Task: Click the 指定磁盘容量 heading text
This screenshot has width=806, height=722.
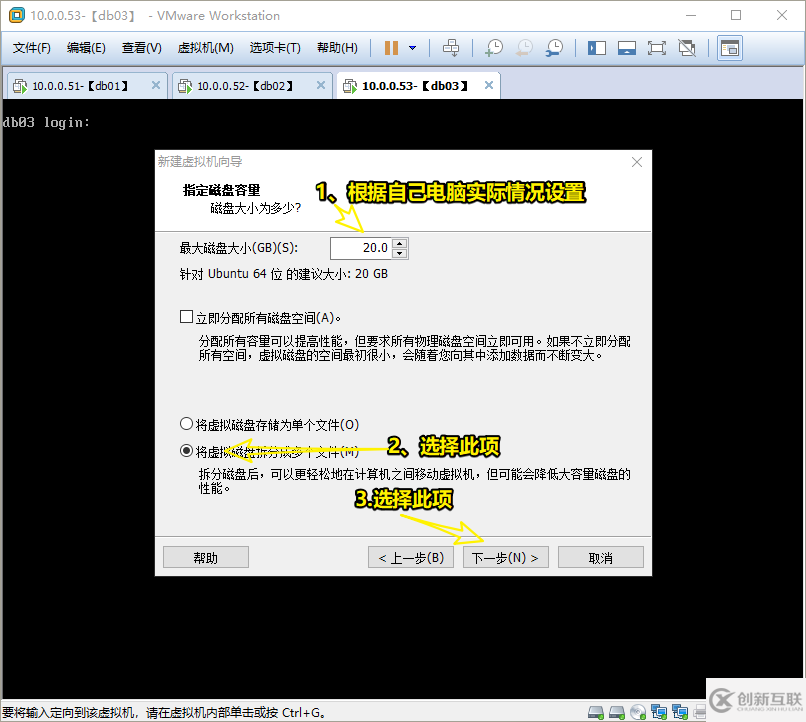Action: coord(222,190)
